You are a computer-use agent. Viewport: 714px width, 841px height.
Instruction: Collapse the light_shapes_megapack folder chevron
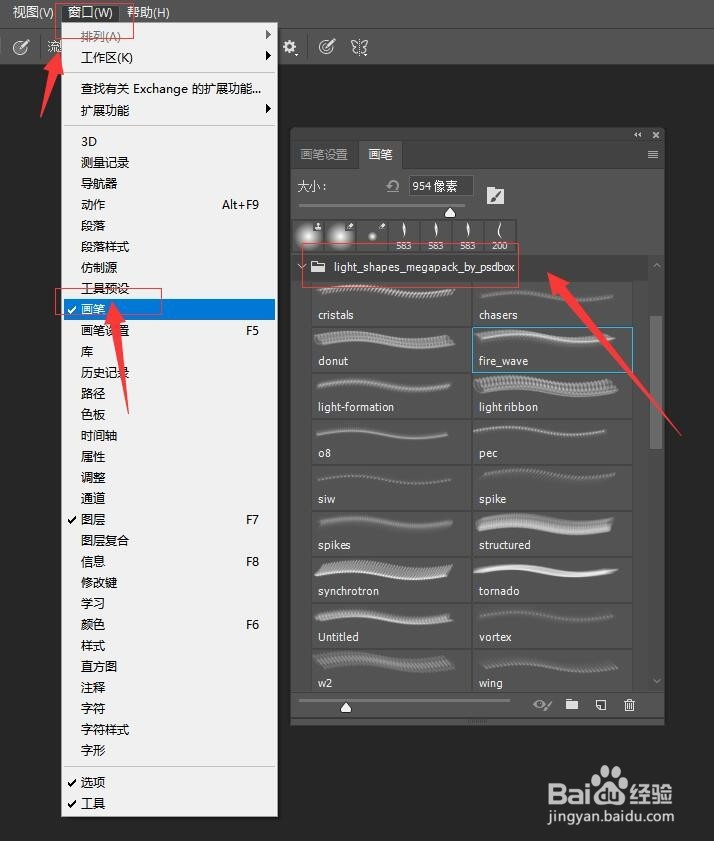click(301, 266)
